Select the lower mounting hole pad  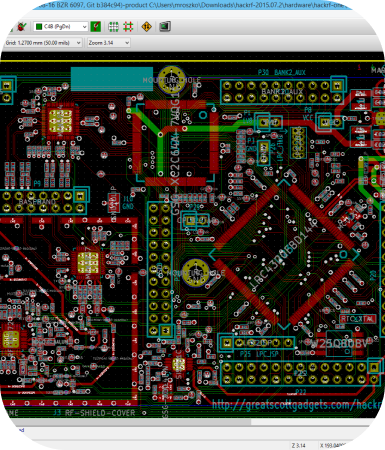coord(196,272)
